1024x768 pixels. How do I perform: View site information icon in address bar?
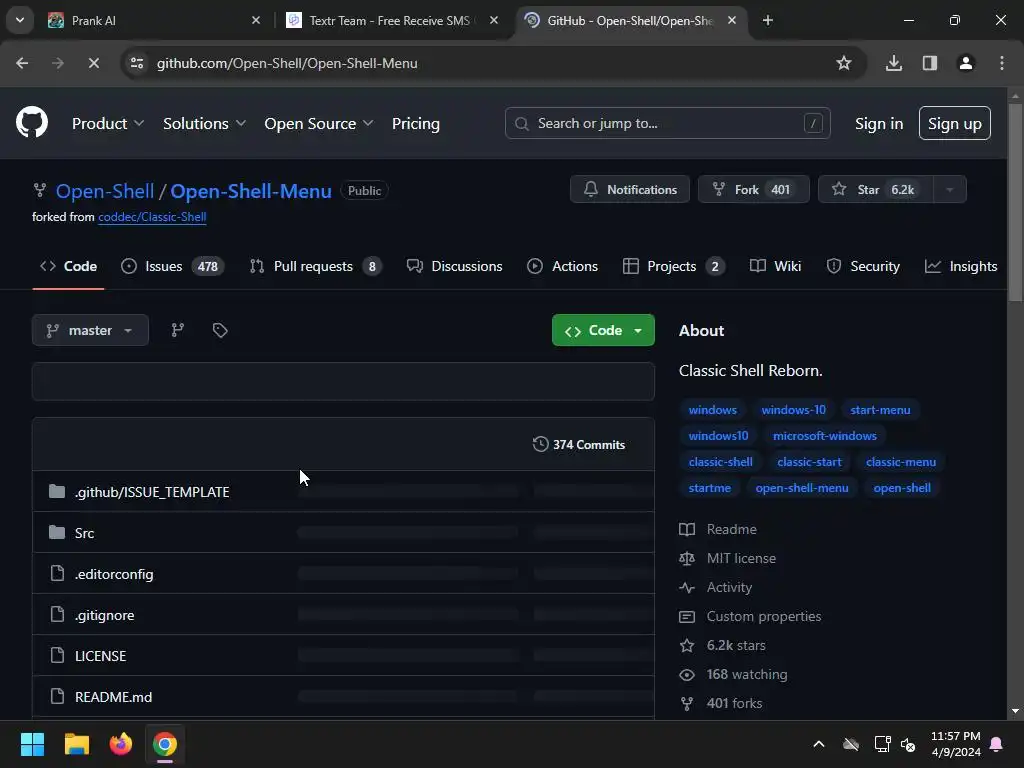tap(137, 63)
